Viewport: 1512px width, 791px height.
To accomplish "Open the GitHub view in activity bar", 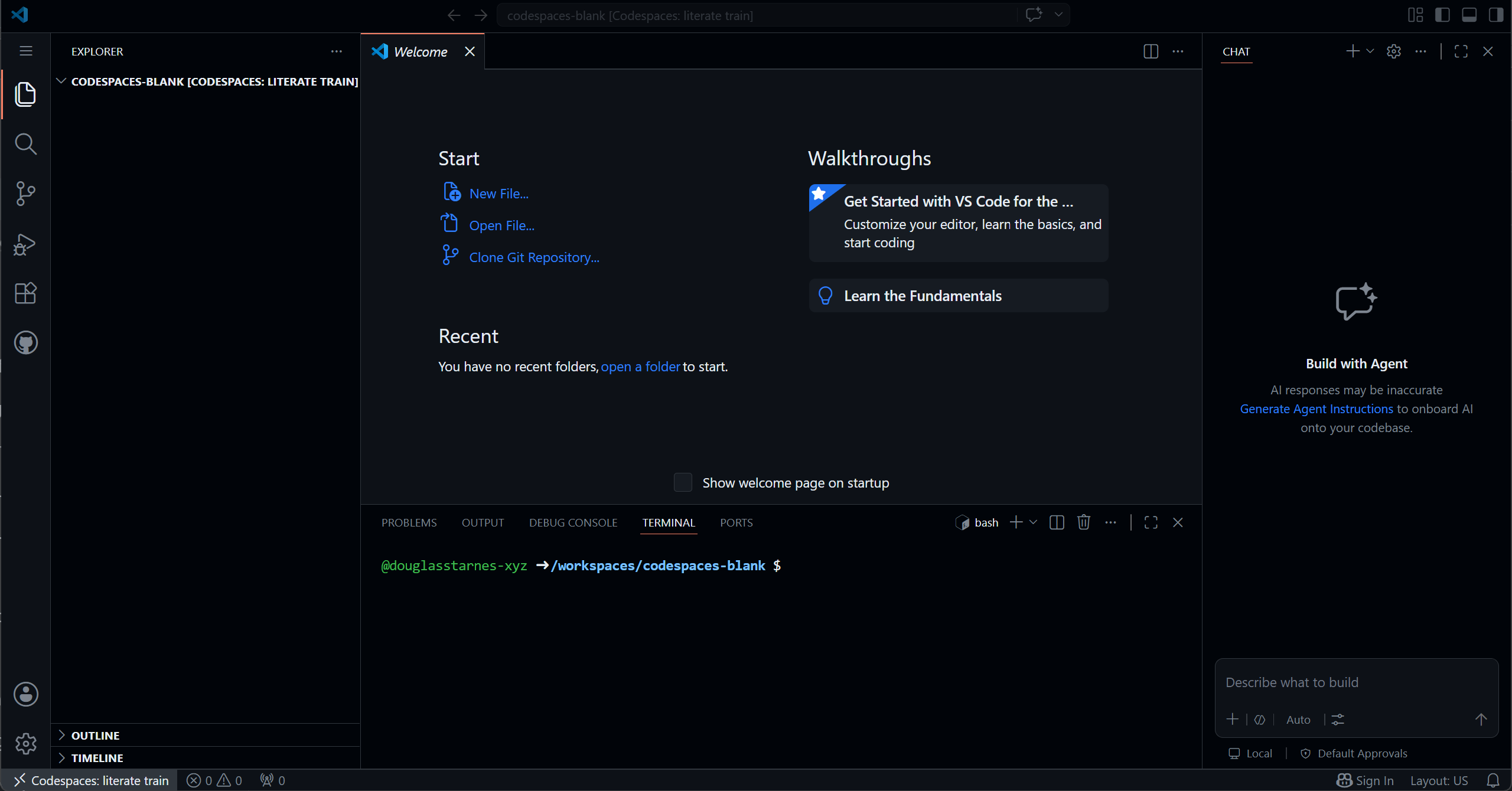I will click(25, 342).
